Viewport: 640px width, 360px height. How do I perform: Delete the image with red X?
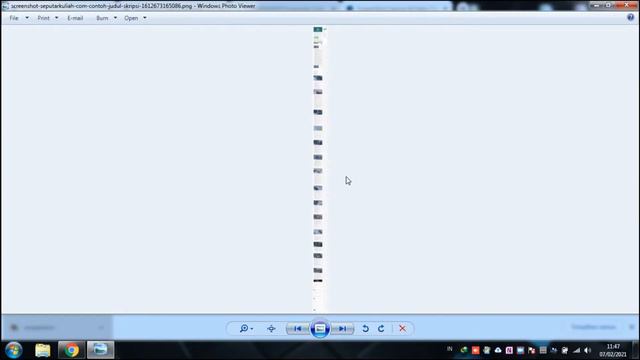tap(402, 329)
